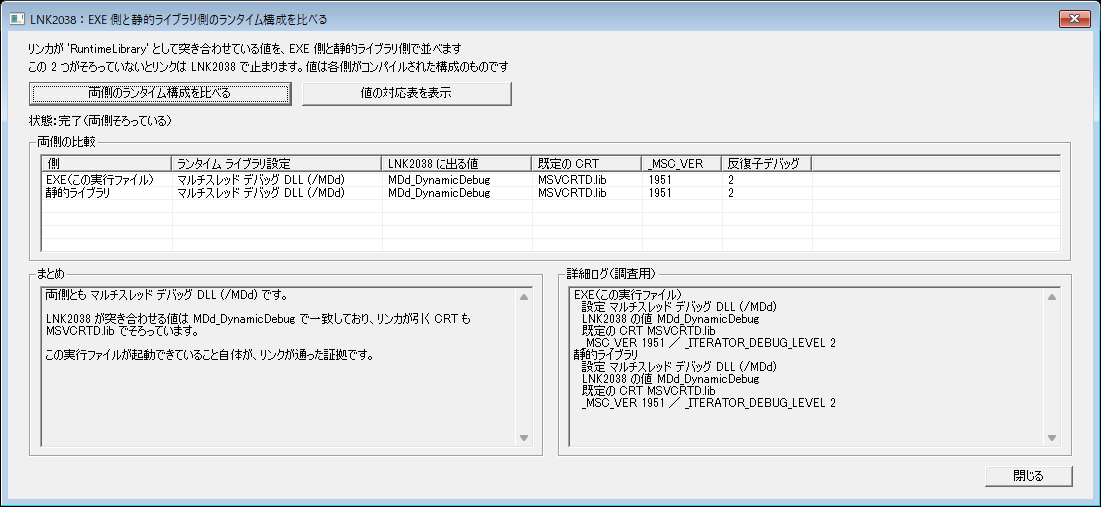Click scroll down arrow in まとめ box
The width and height of the screenshot is (1101, 507).
(523, 437)
